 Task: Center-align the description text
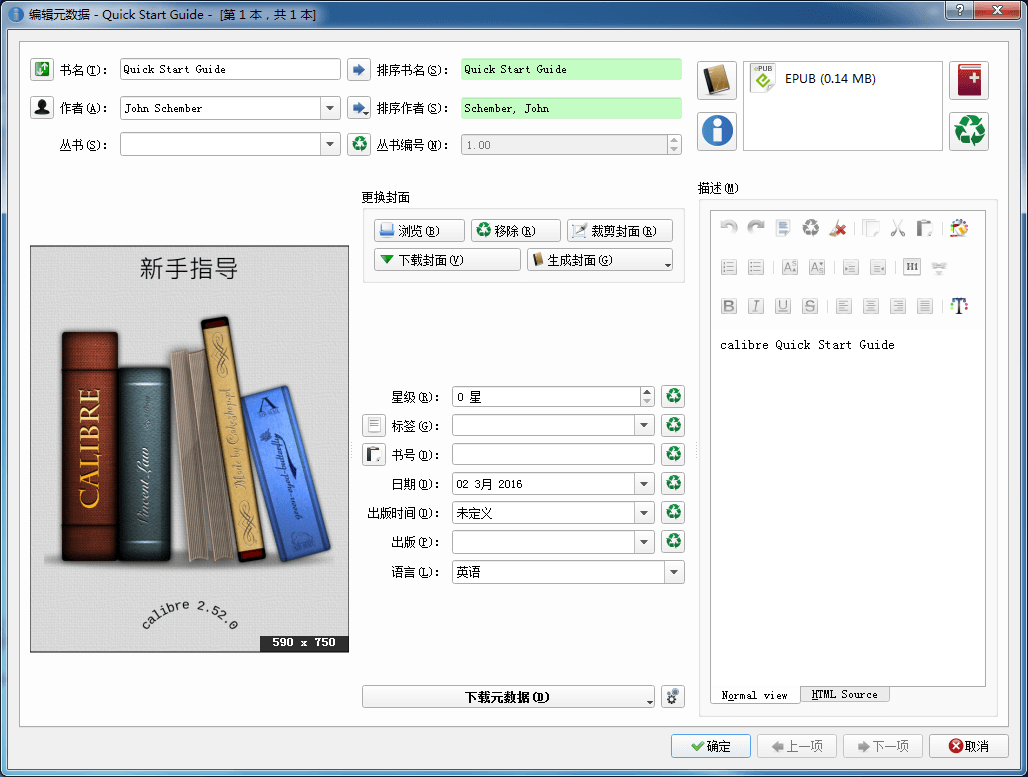pos(871,306)
